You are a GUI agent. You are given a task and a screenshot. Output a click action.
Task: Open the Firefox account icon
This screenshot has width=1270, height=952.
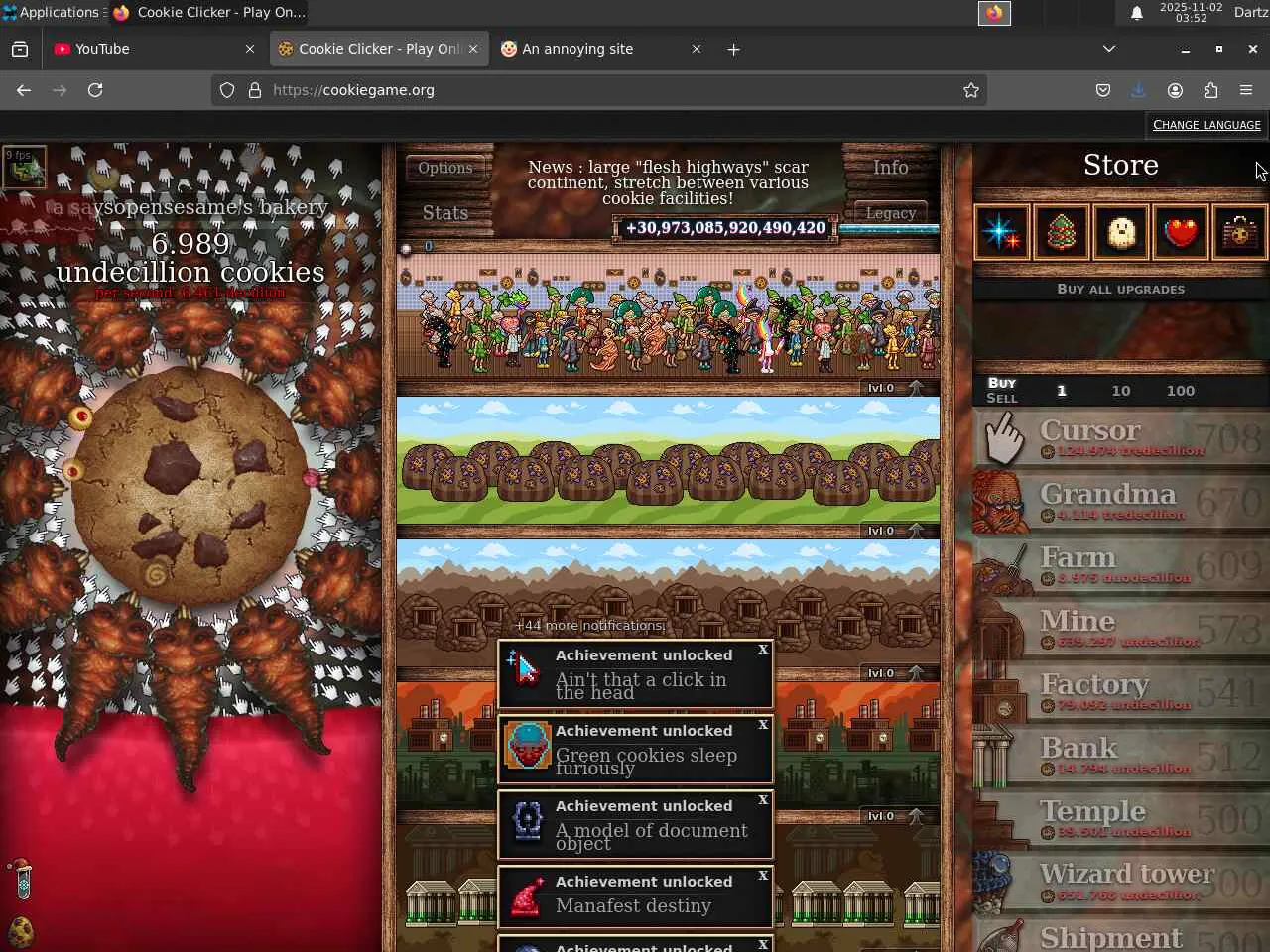pos(1175,90)
